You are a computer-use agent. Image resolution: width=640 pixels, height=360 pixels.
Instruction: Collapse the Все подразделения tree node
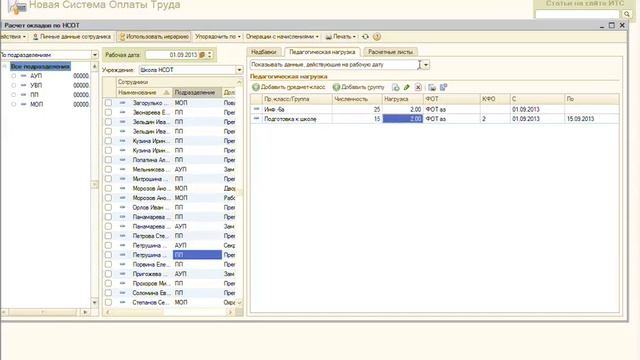4,67
